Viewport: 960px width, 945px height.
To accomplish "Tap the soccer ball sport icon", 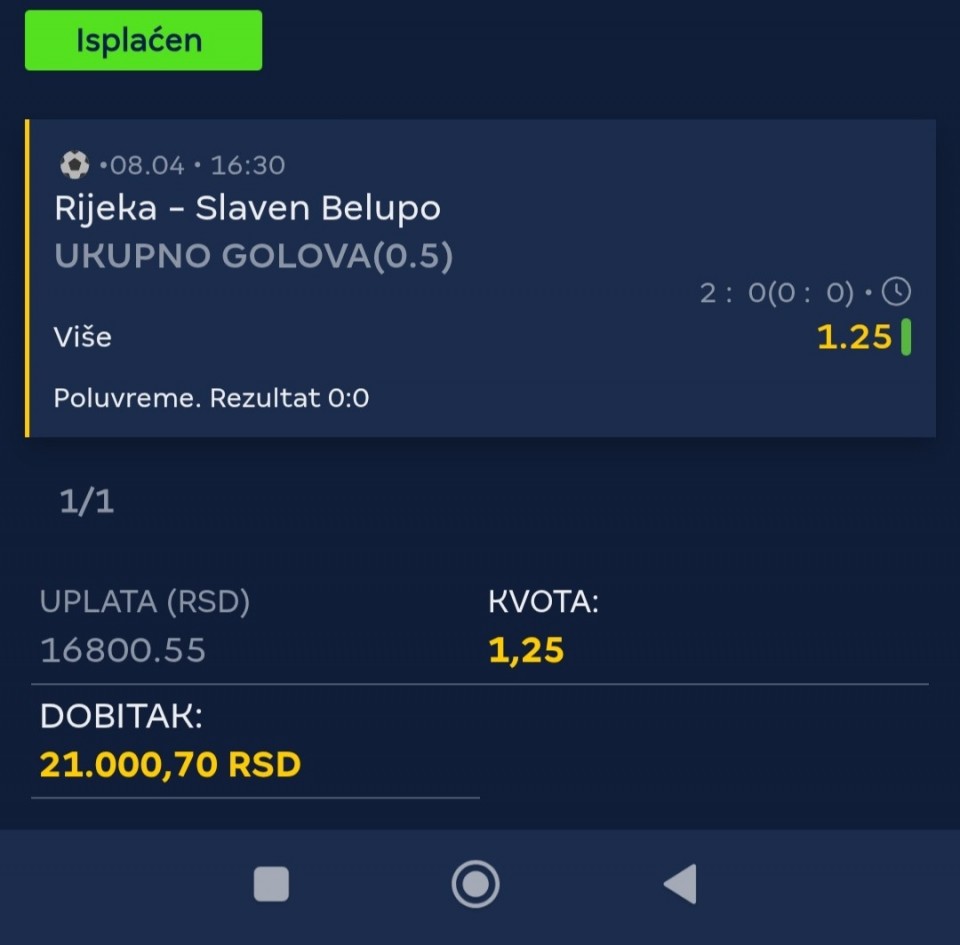I will pos(75,165).
